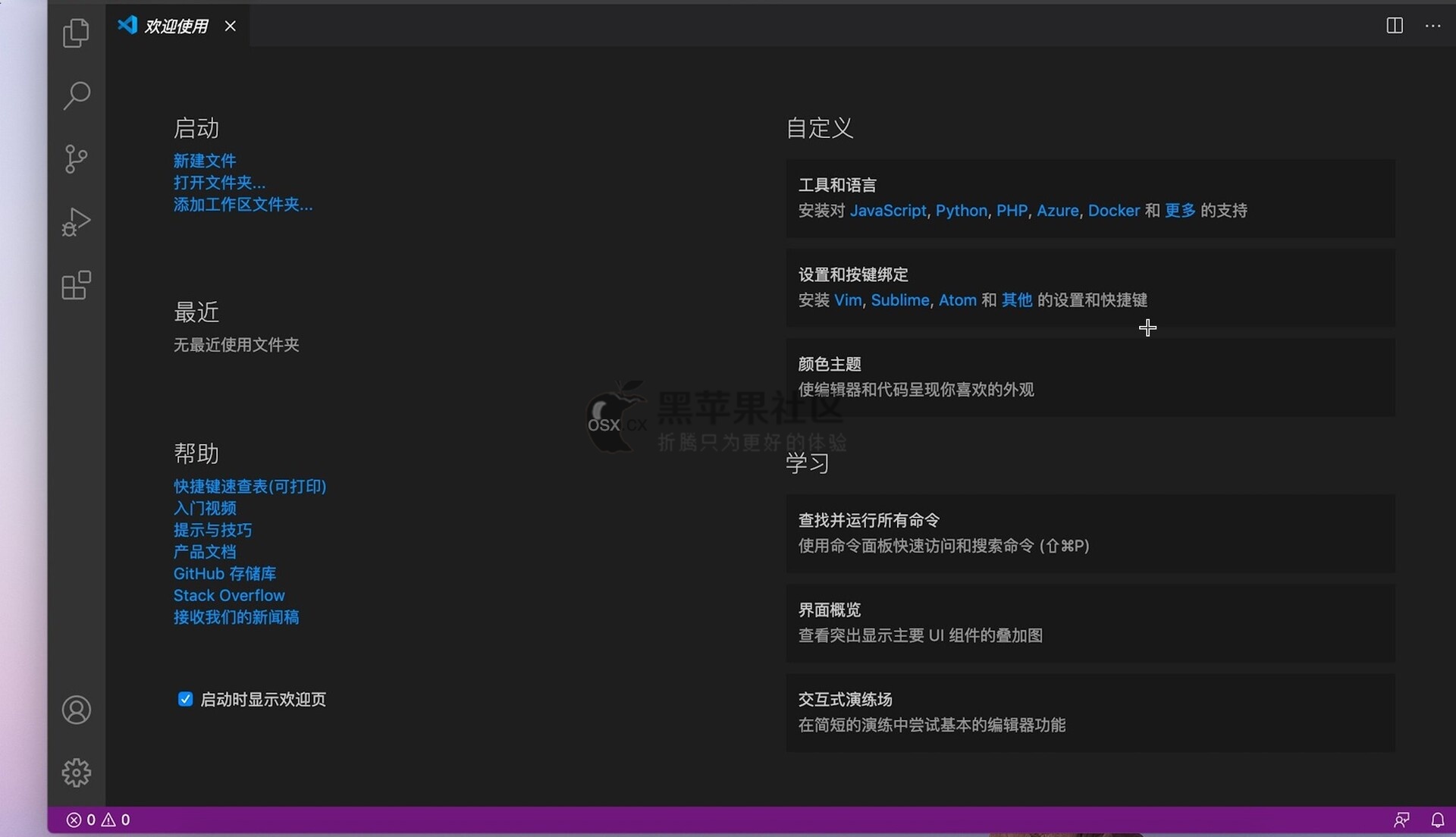
Task: Open the notifications bell in status bar
Action: [x=1437, y=820]
